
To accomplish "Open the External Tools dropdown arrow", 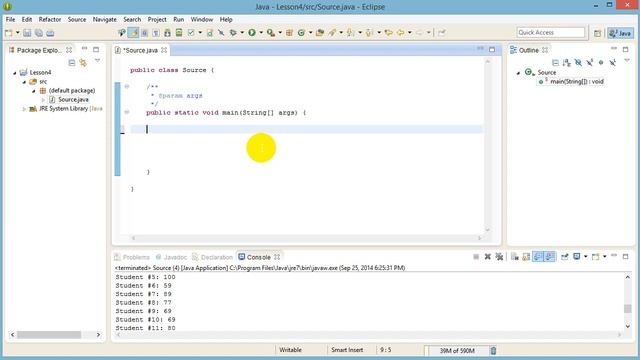I will [280, 33].
